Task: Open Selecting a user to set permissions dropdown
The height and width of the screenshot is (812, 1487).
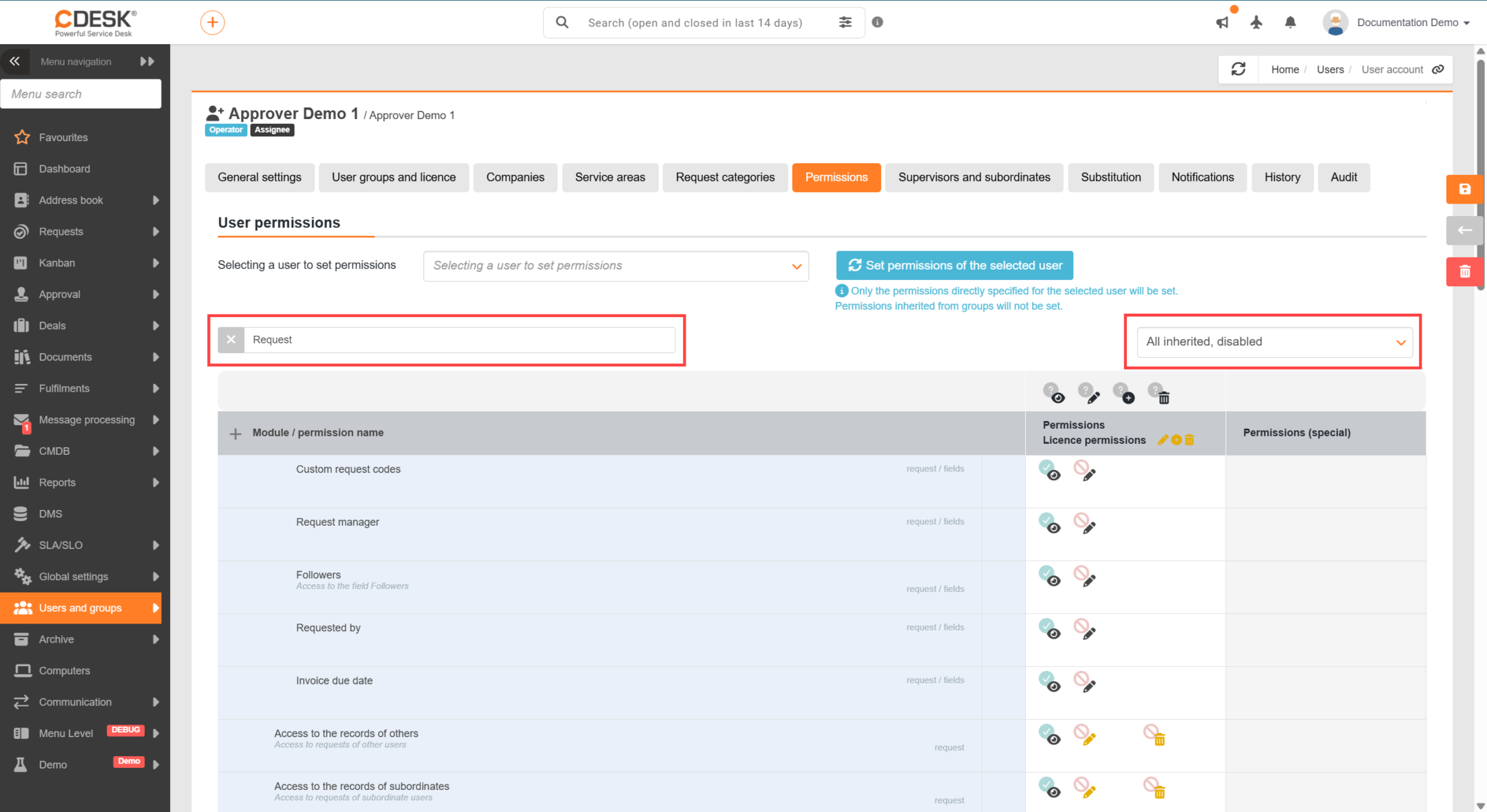Action: pos(615,266)
